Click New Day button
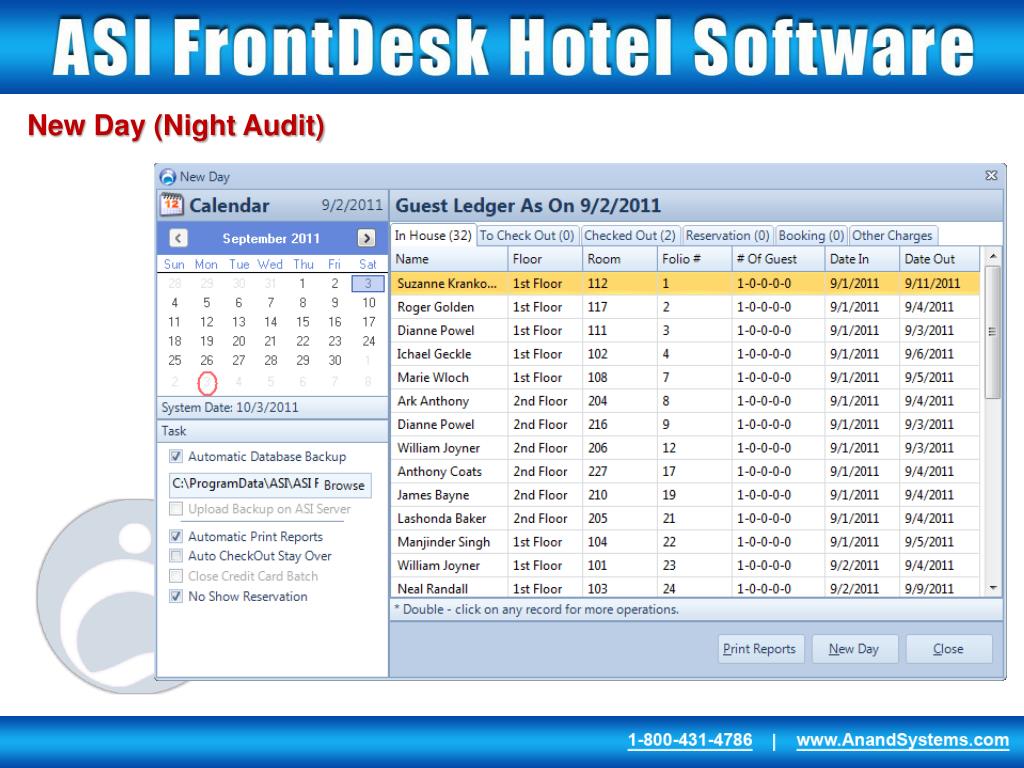Screen dimensions: 1024x768 coord(854,649)
